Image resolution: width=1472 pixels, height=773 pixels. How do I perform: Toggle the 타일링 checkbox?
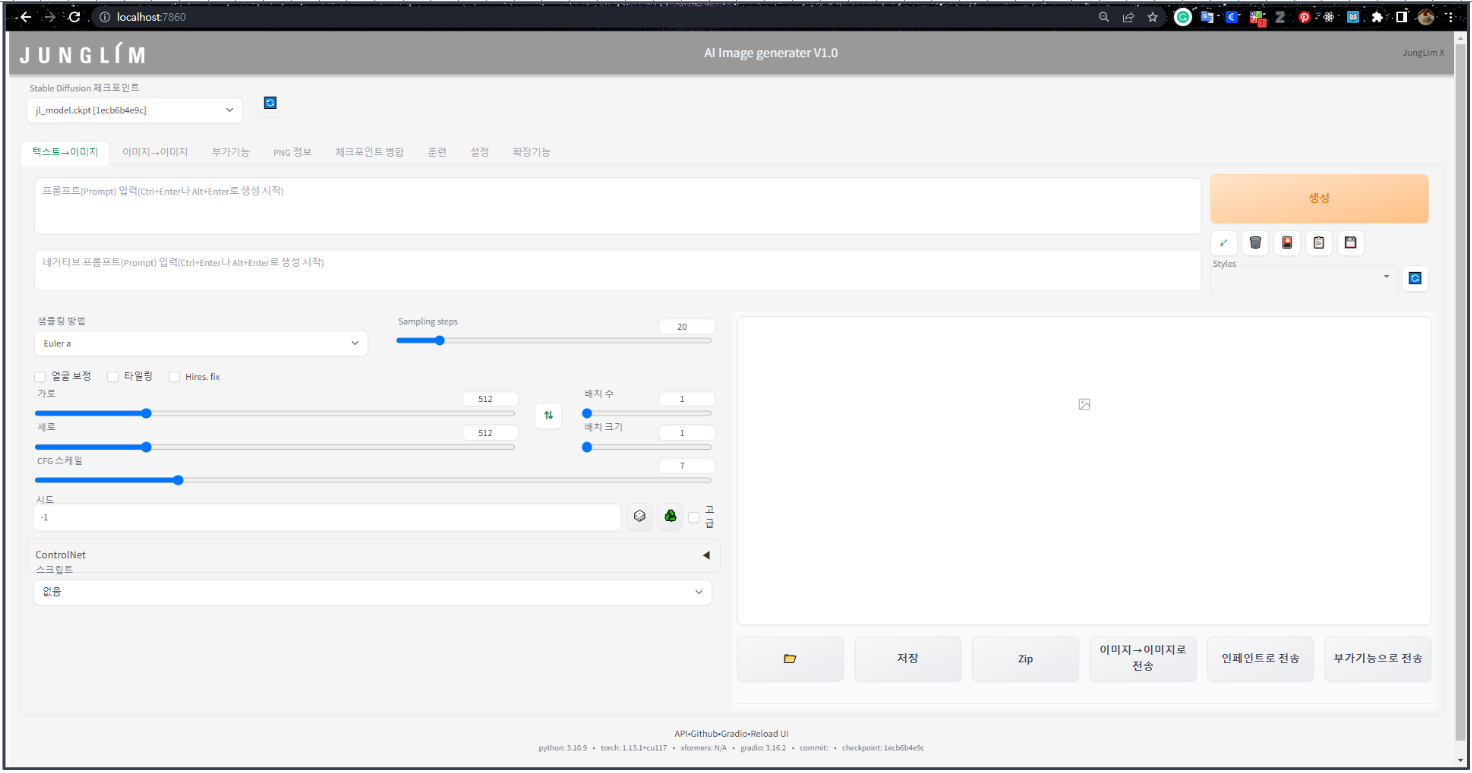pyautogui.click(x=114, y=377)
